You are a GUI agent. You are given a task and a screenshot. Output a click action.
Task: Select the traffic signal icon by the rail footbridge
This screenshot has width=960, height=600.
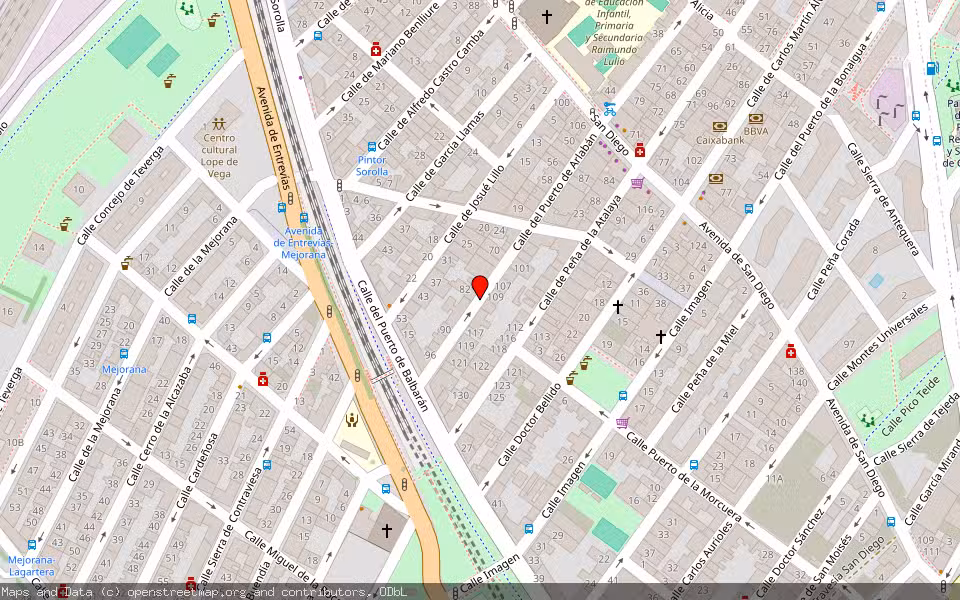click(358, 375)
